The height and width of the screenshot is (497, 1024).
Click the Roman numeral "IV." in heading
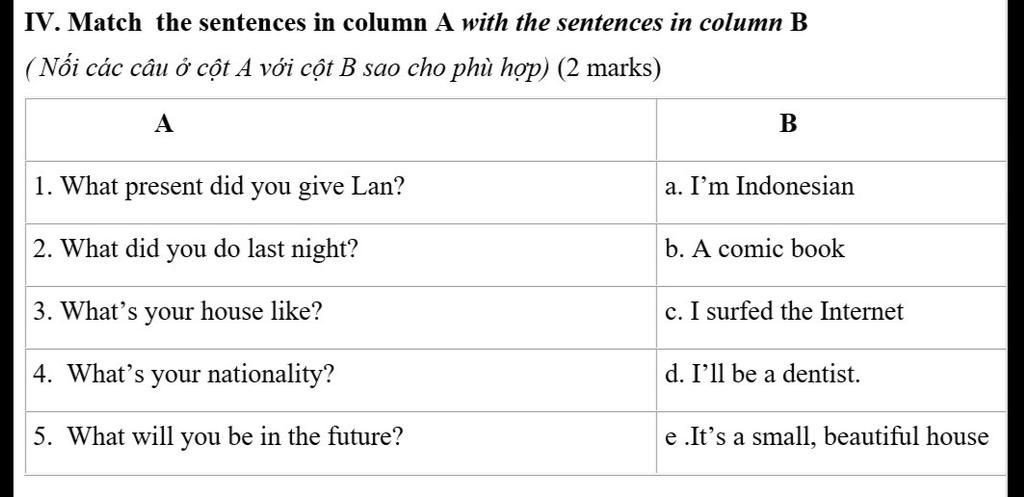click(45, 22)
